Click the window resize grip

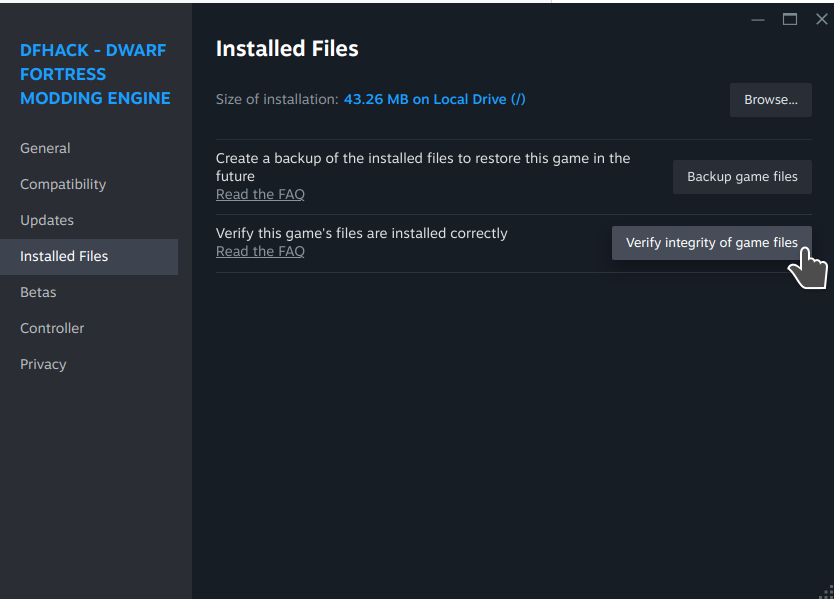coord(826,592)
